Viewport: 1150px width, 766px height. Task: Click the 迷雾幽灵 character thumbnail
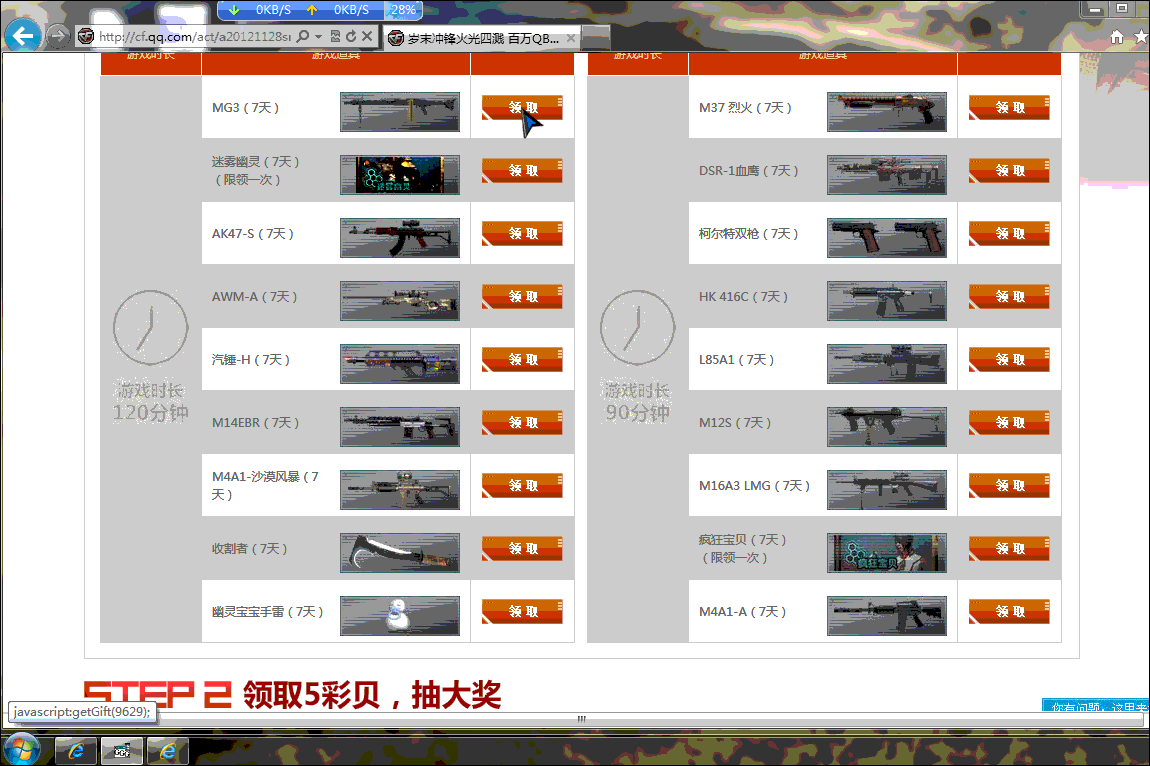click(400, 175)
